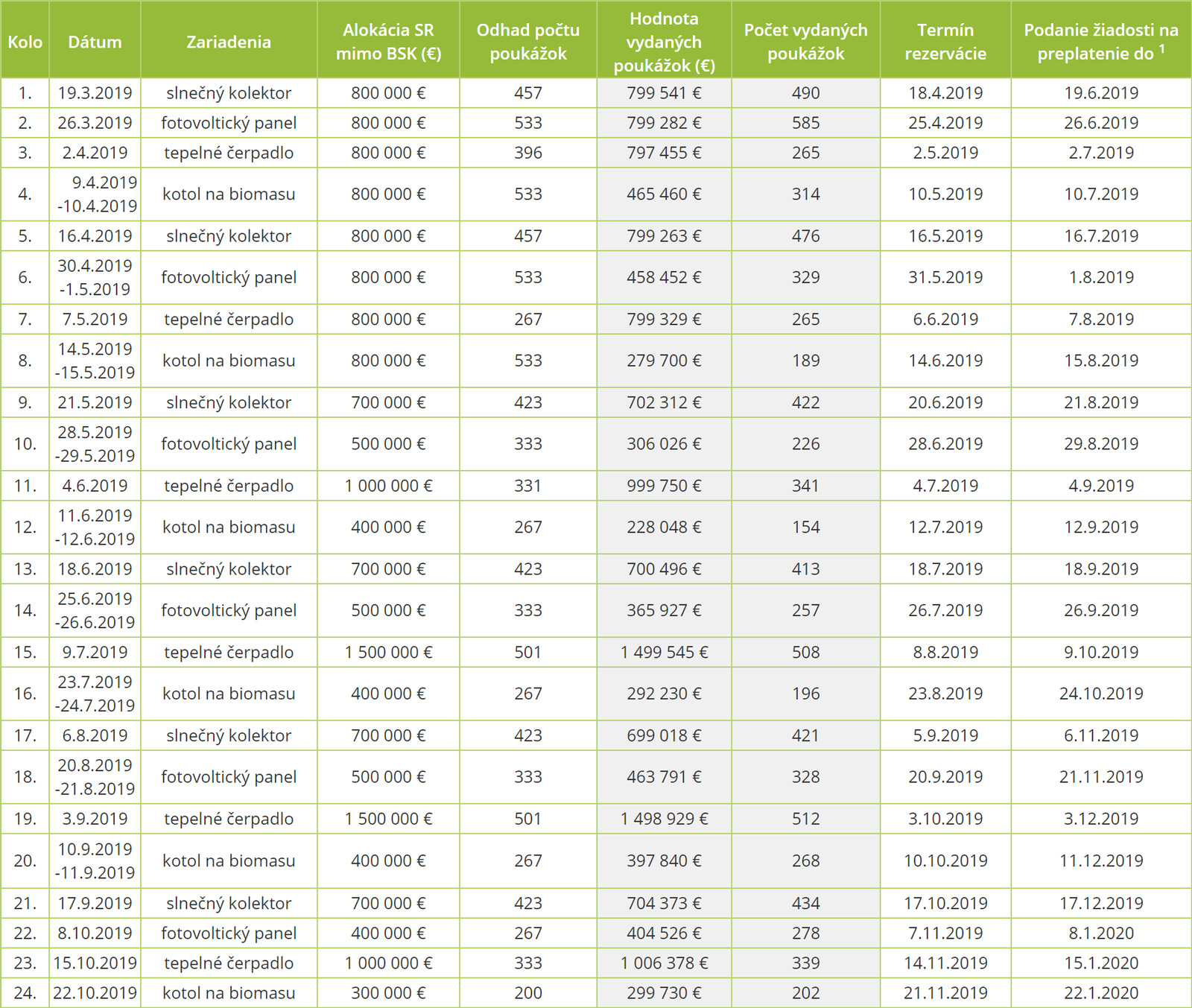The image size is (1192, 1008).
Task: Select the round number '24.'
Action: point(25,992)
